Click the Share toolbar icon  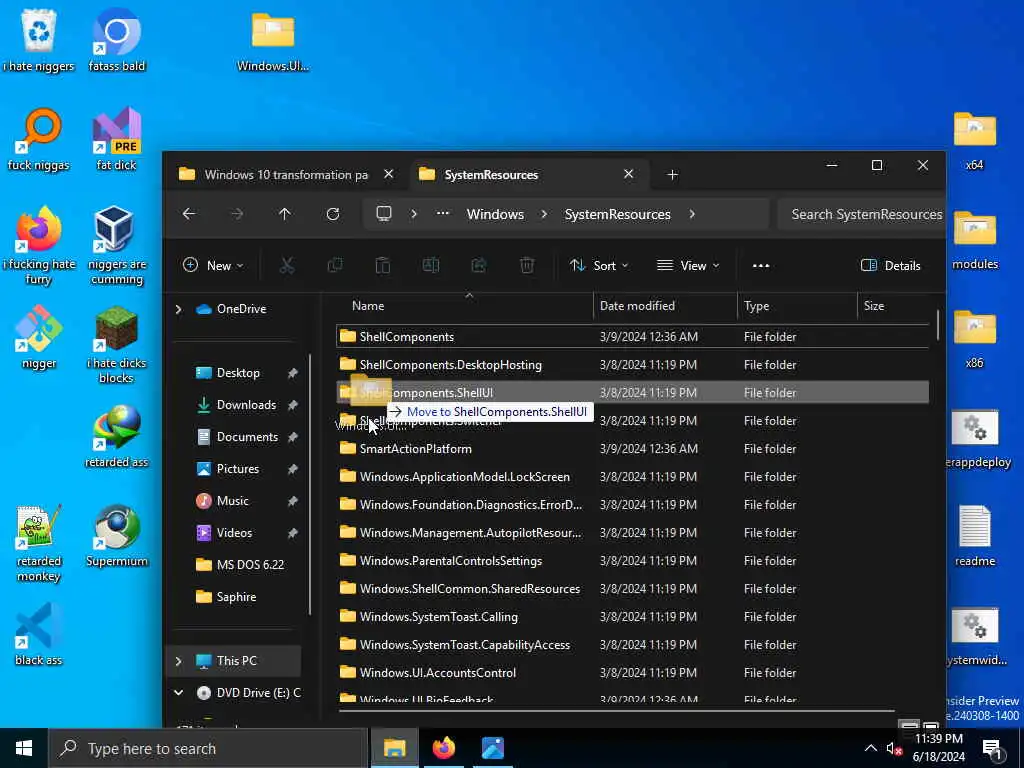click(x=479, y=265)
